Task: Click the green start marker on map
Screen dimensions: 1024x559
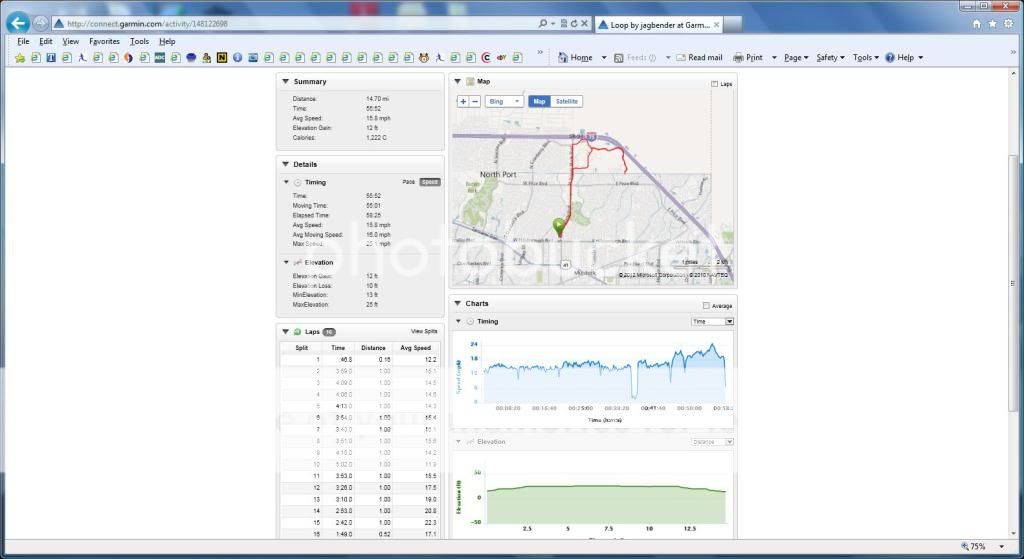Action: [559, 227]
